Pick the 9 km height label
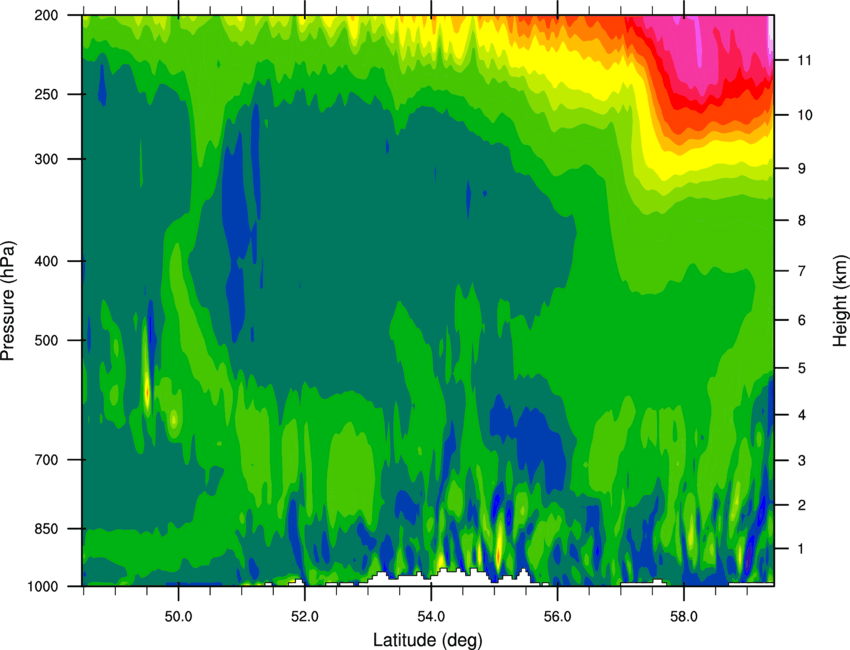 click(x=801, y=169)
